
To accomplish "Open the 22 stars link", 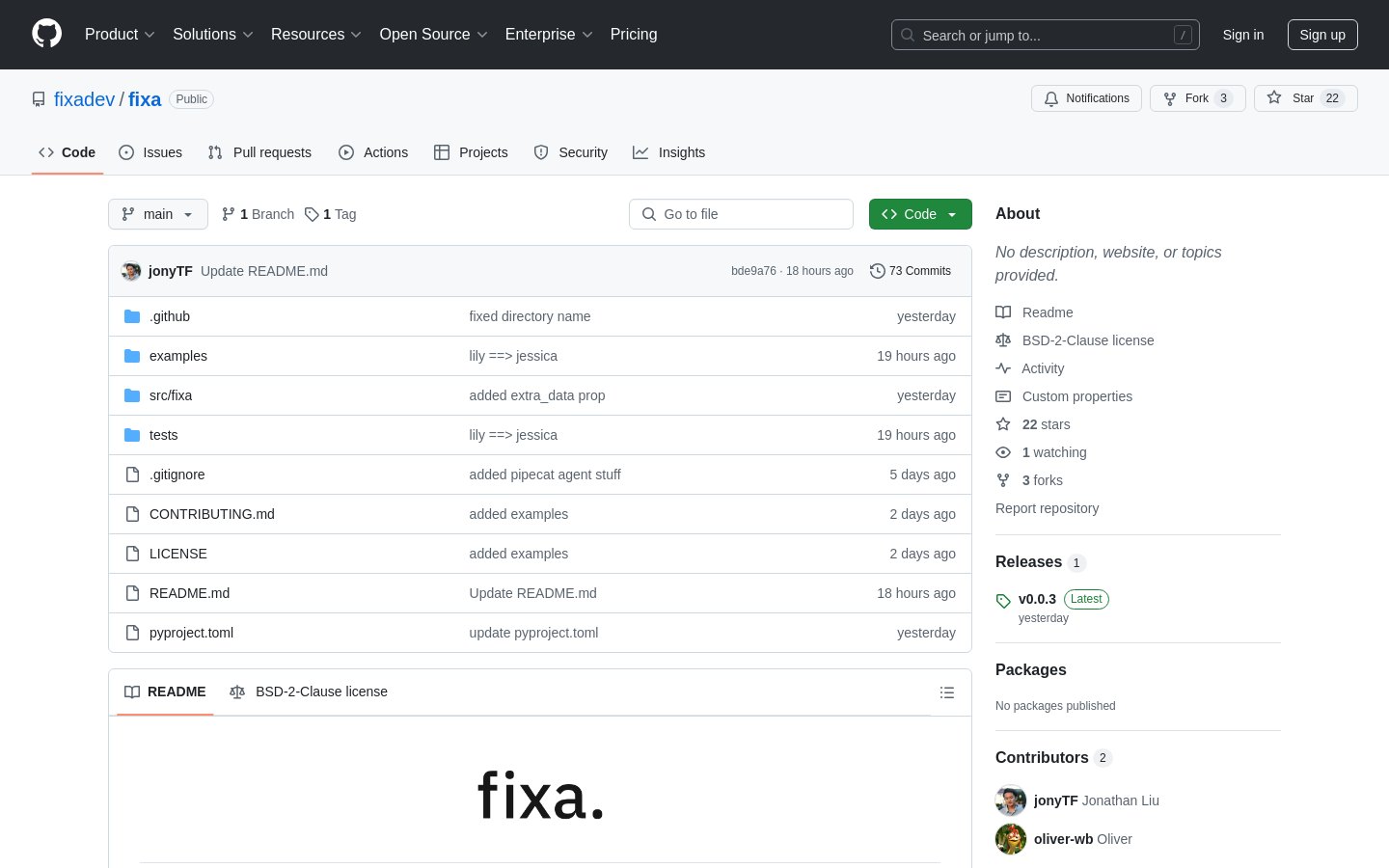I will (1046, 424).
